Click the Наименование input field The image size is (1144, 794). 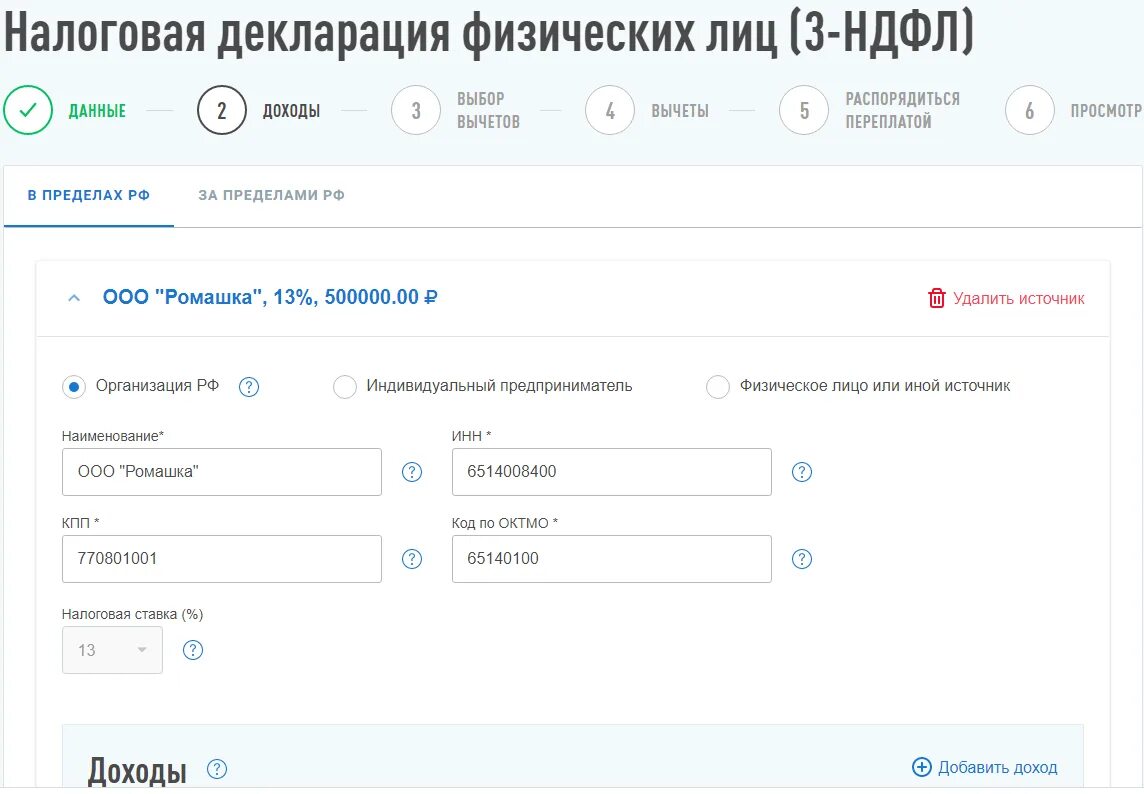coord(222,472)
